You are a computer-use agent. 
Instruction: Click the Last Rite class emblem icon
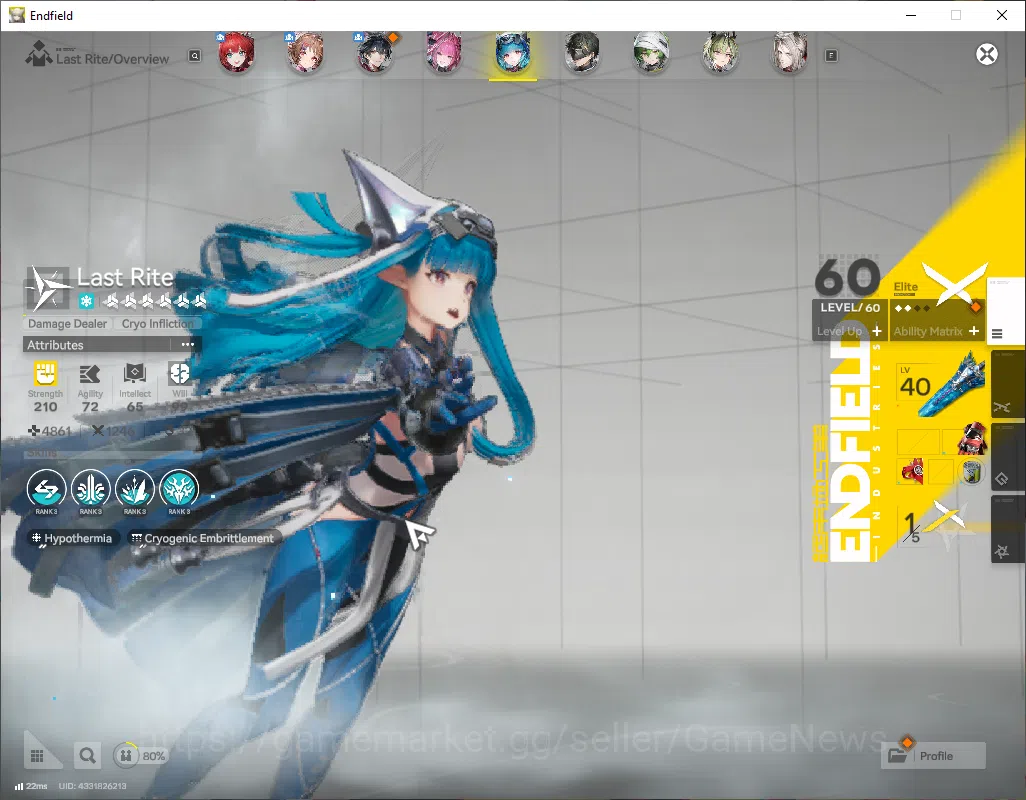point(48,288)
